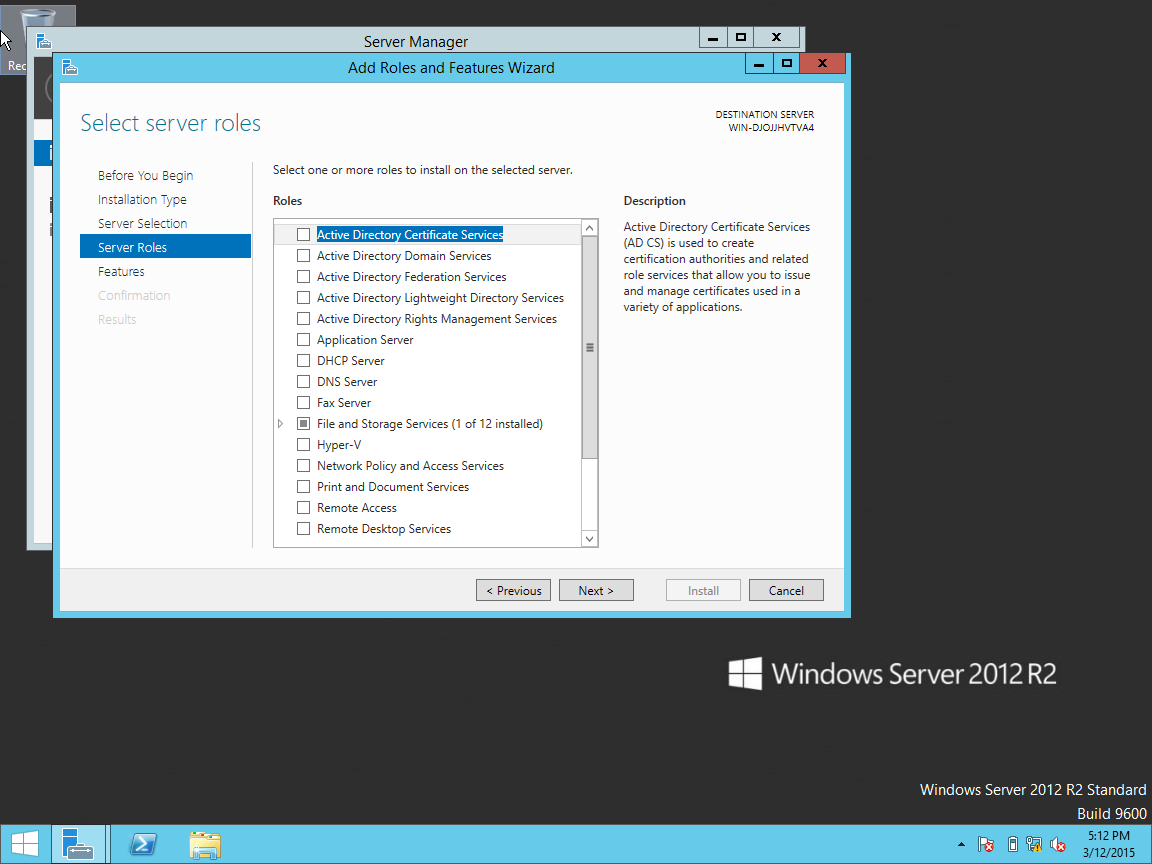Select the Fax Server checkbox
This screenshot has height=864, width=1152.
click(303, 403)
